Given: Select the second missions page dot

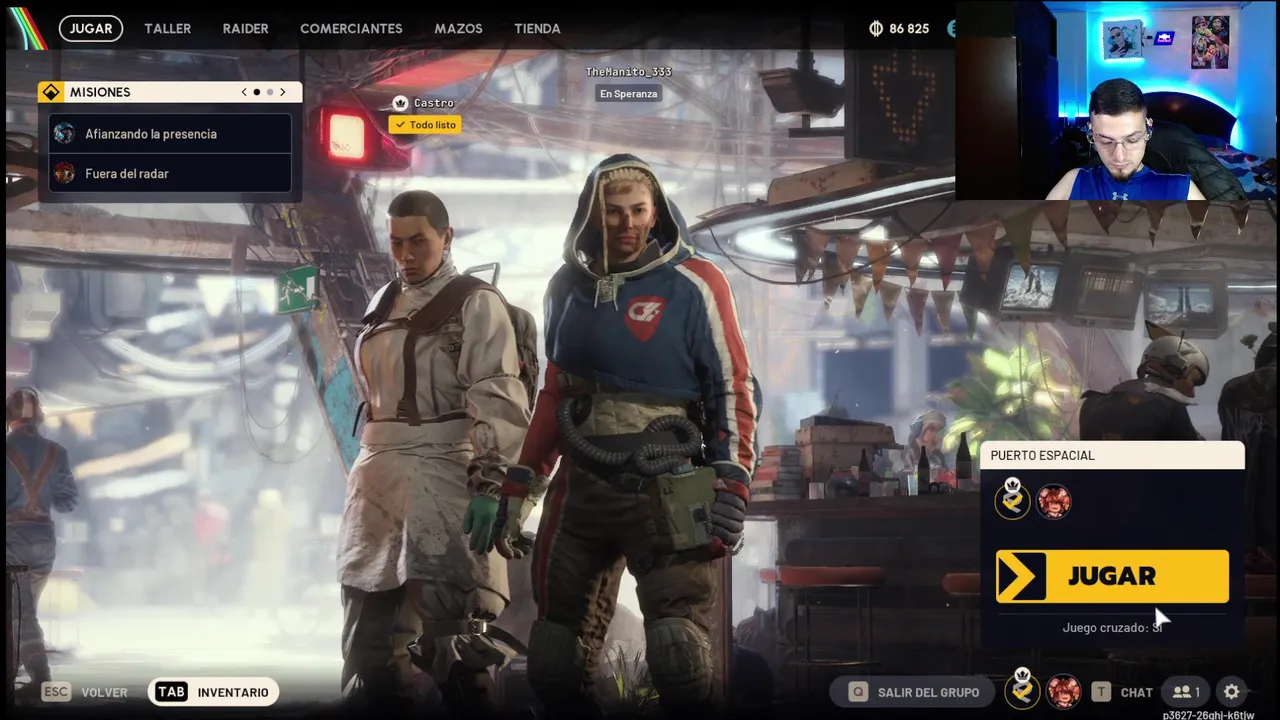Looking at the screenshot, I should 269,92.
